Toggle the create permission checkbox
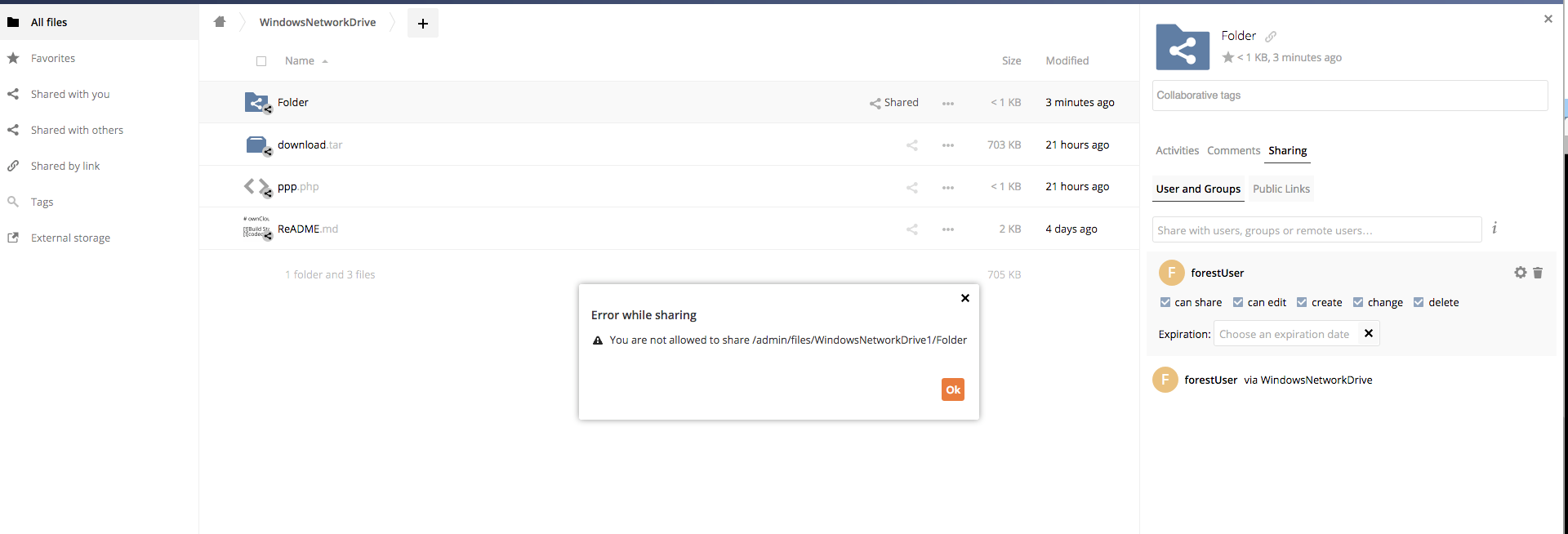Image resolution: width=1568 pixels, height=534 pixels. pos(1302,302)
